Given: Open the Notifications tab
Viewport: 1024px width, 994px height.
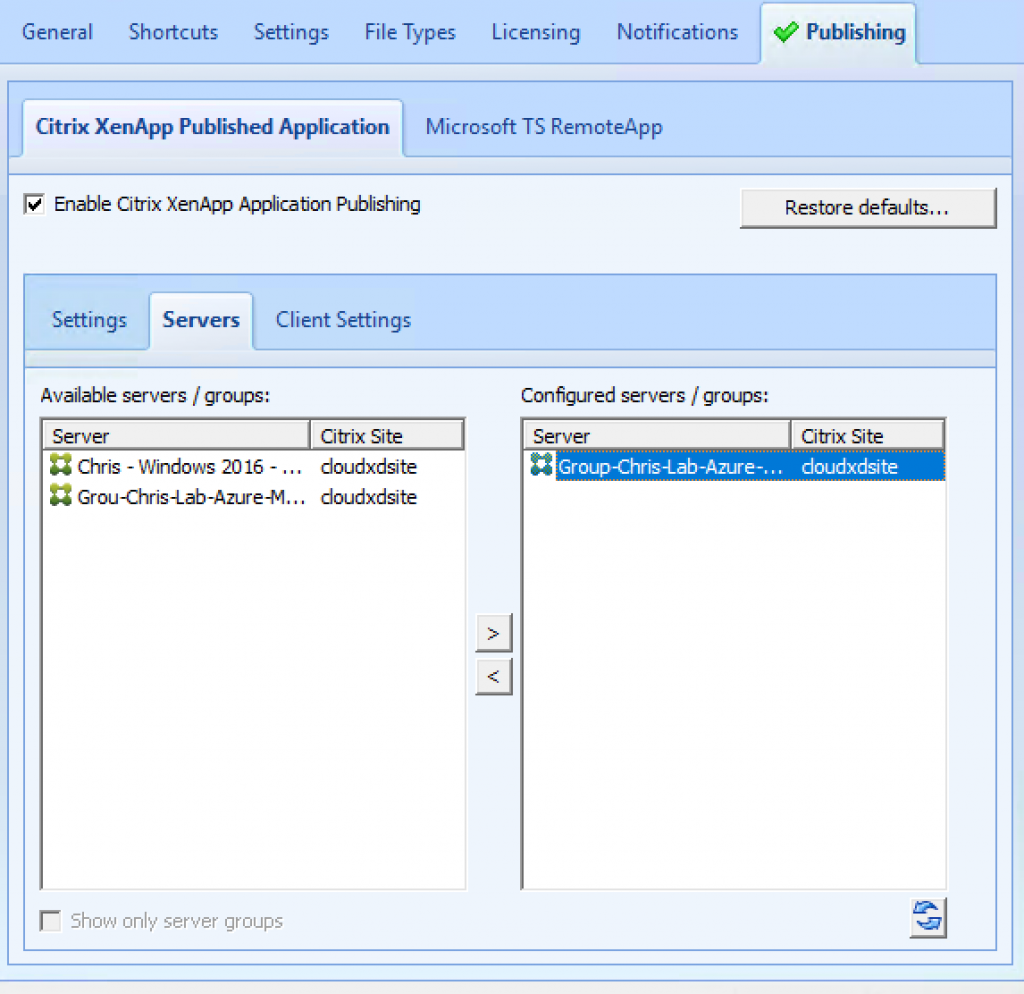Looking at the screenshot, I should [x=677, y=32].
